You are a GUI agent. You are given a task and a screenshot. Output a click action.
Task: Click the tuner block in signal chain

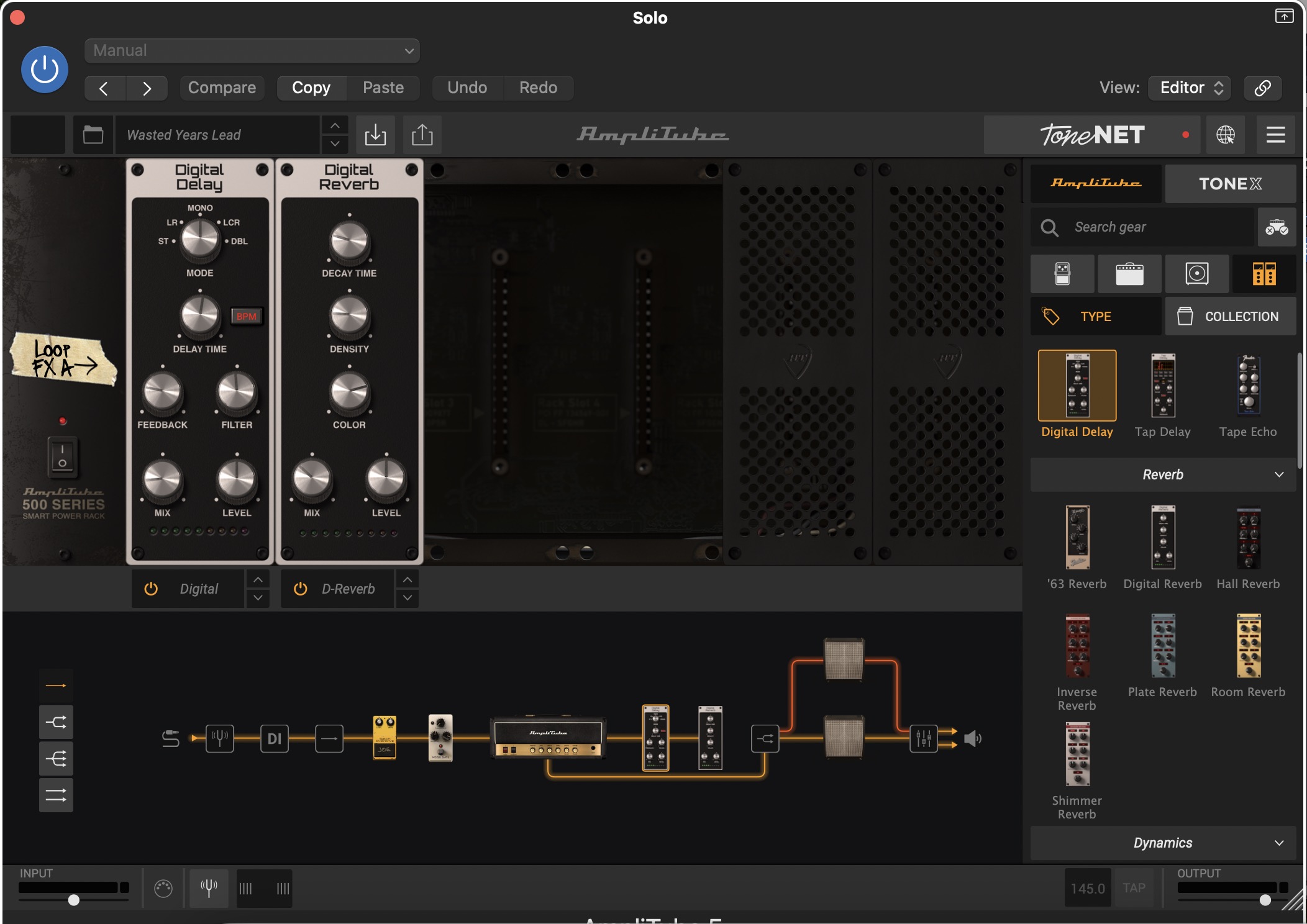[220, 738]
